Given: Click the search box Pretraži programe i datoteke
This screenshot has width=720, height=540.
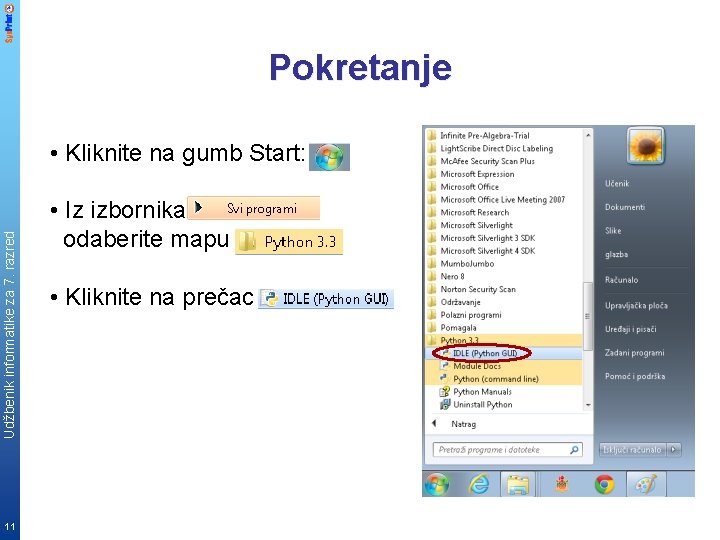Looking at the screenshot, I should click(x=507, y=450).
